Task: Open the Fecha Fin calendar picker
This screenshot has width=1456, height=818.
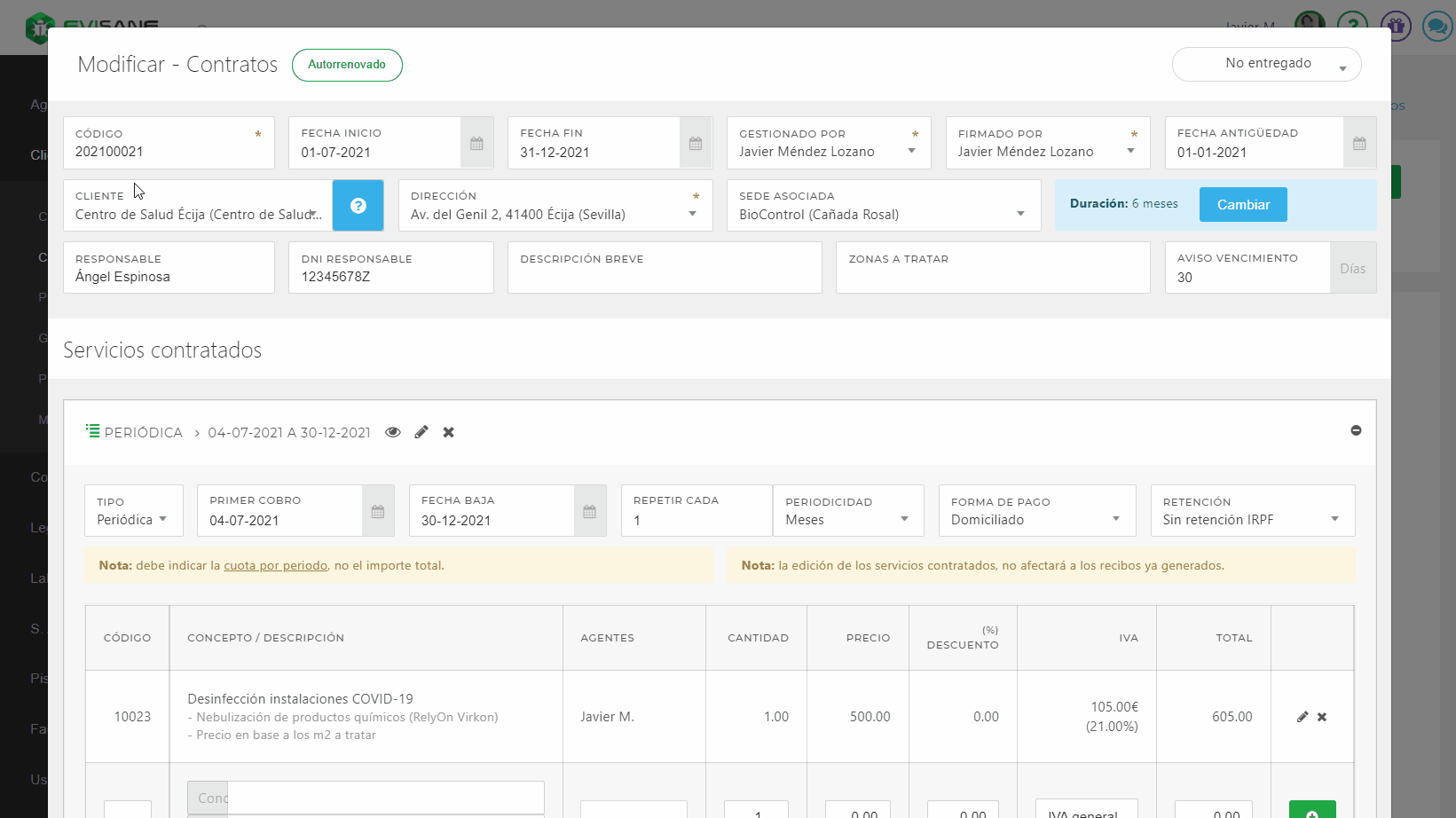Action: click(696, 144)
